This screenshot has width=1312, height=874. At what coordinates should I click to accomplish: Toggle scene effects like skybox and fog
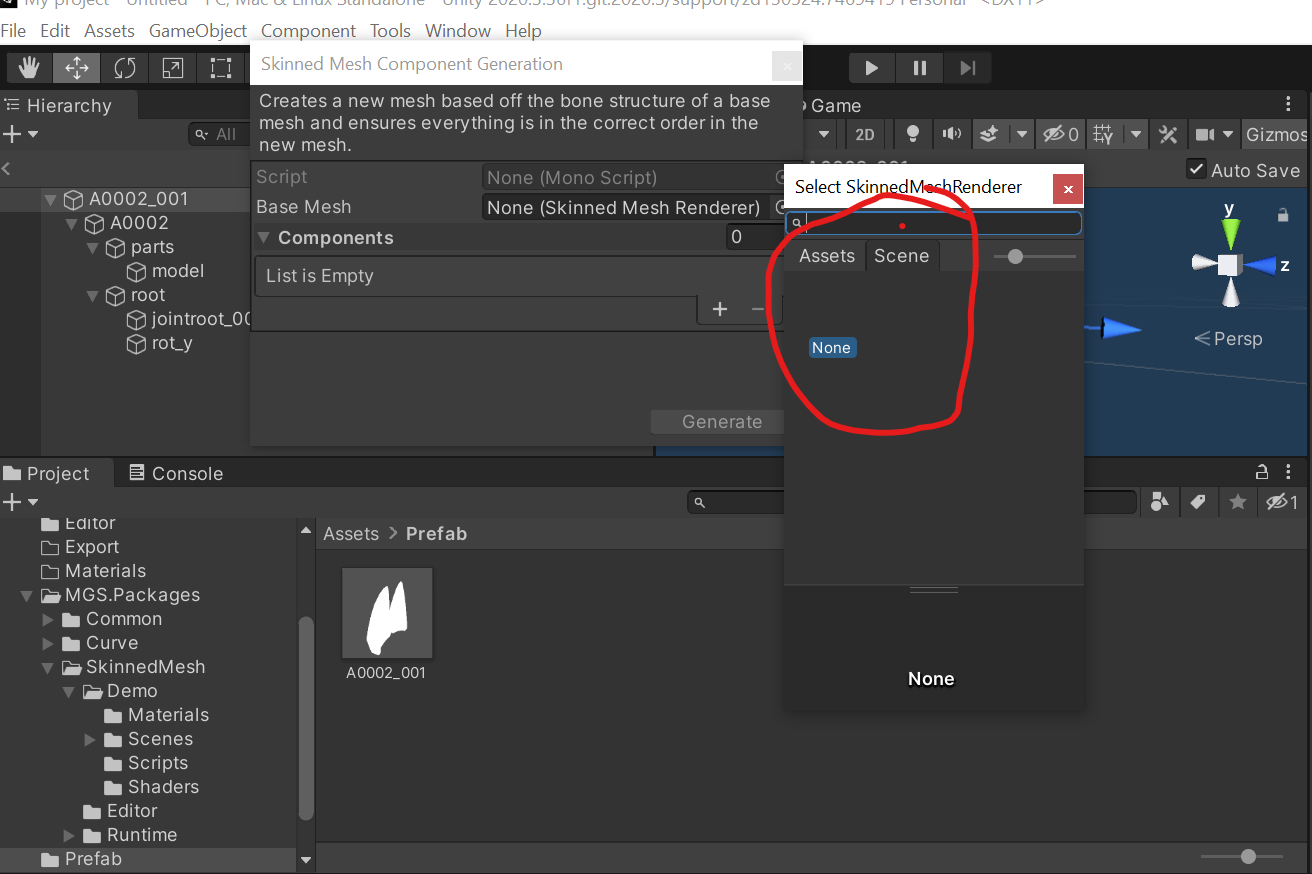click(990, 134)
